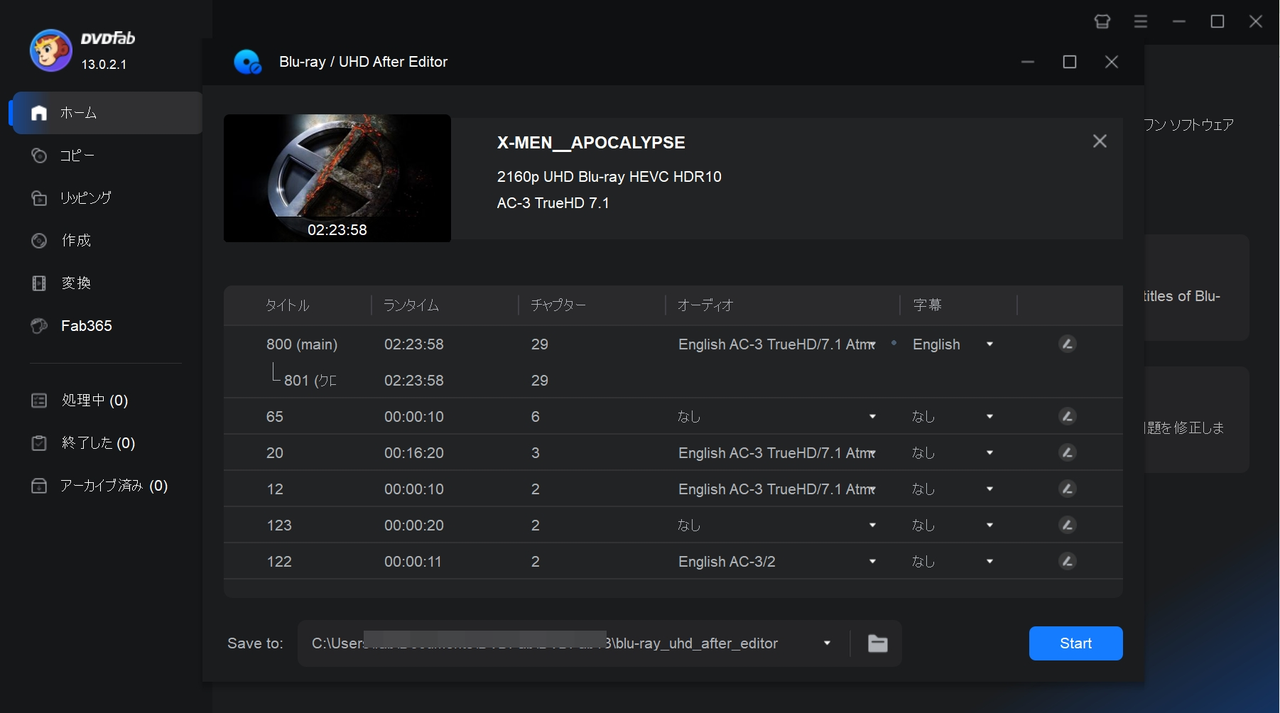Click the home icon in sidebar

pos(39,113)
